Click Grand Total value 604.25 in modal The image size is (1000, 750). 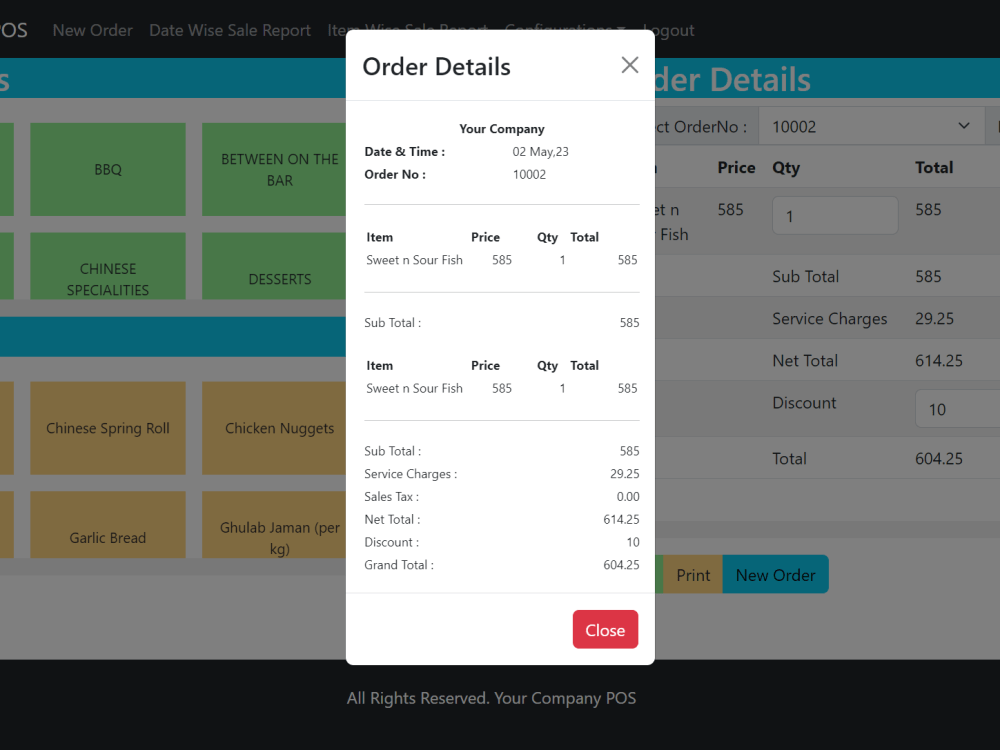(621, 565)
